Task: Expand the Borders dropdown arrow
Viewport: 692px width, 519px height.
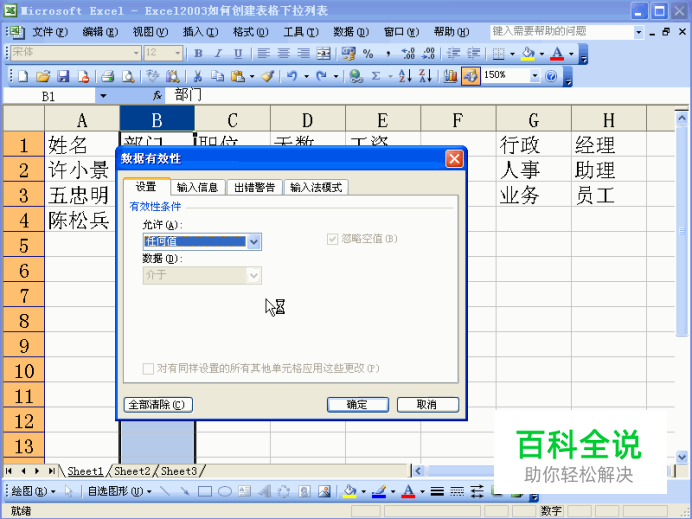Action: tap(512, 54)
